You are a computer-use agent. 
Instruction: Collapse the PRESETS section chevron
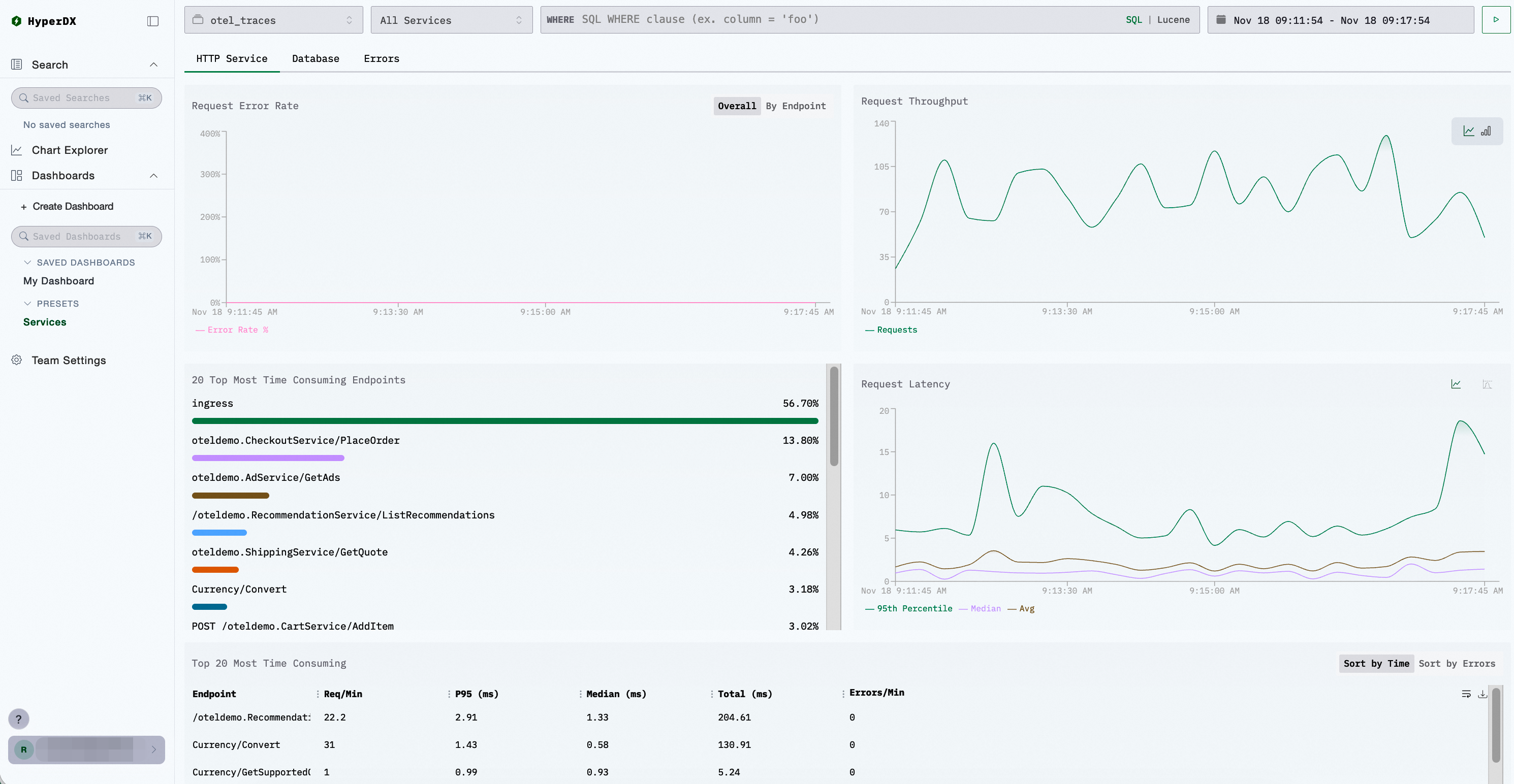(27, 304)
